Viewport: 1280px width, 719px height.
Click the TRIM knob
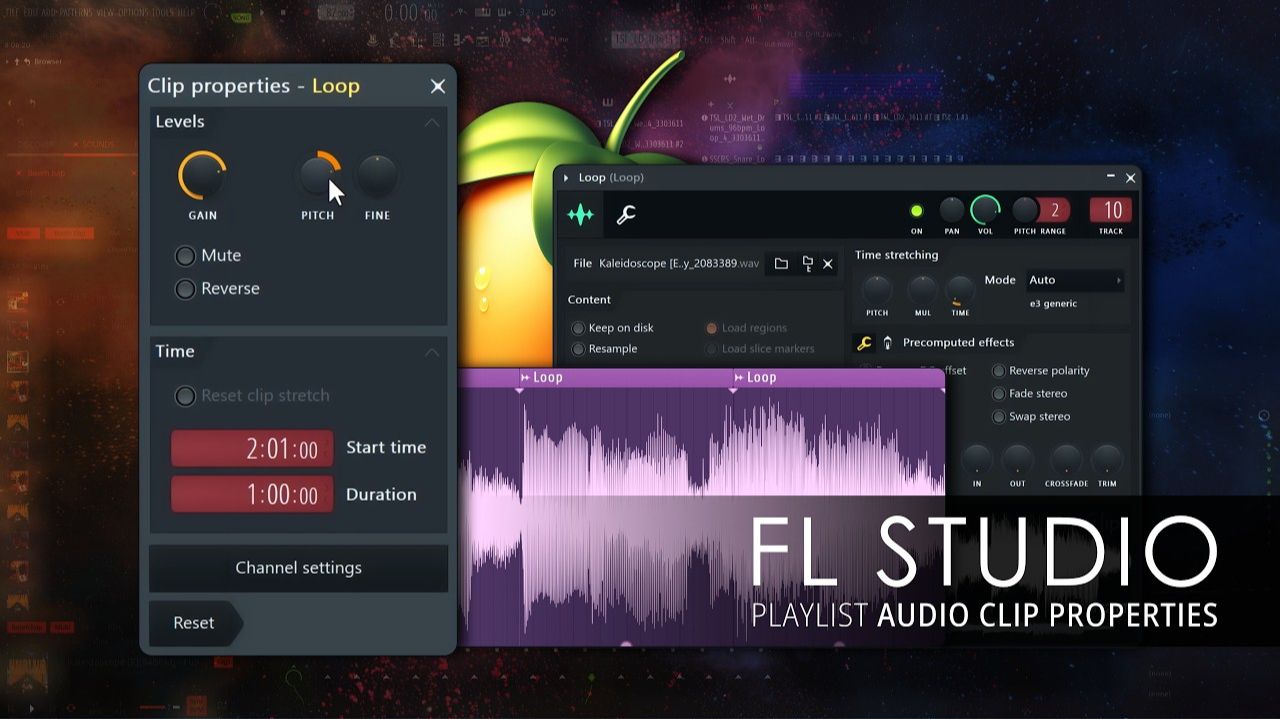tap(1107, 461)
